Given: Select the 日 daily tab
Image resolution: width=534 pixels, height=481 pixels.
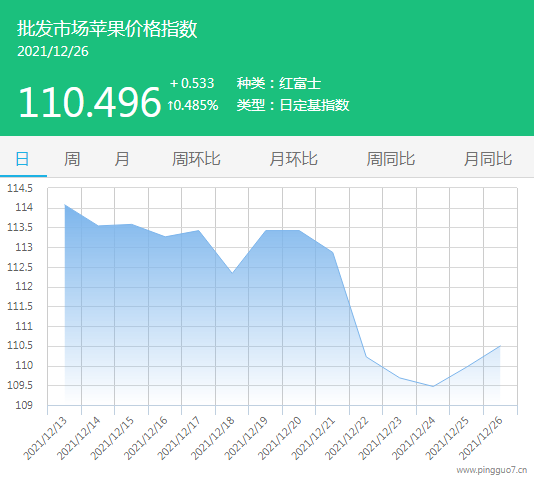Looking at the screenshot, I should (x=22, y=159).
